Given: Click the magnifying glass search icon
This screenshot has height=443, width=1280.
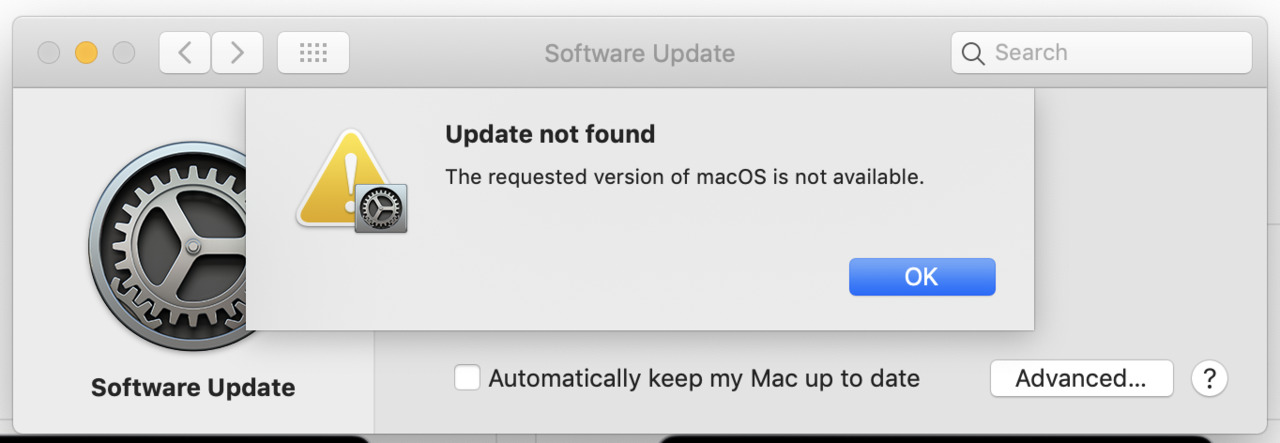Looking at the screenshot, I should tap(973, 54).
